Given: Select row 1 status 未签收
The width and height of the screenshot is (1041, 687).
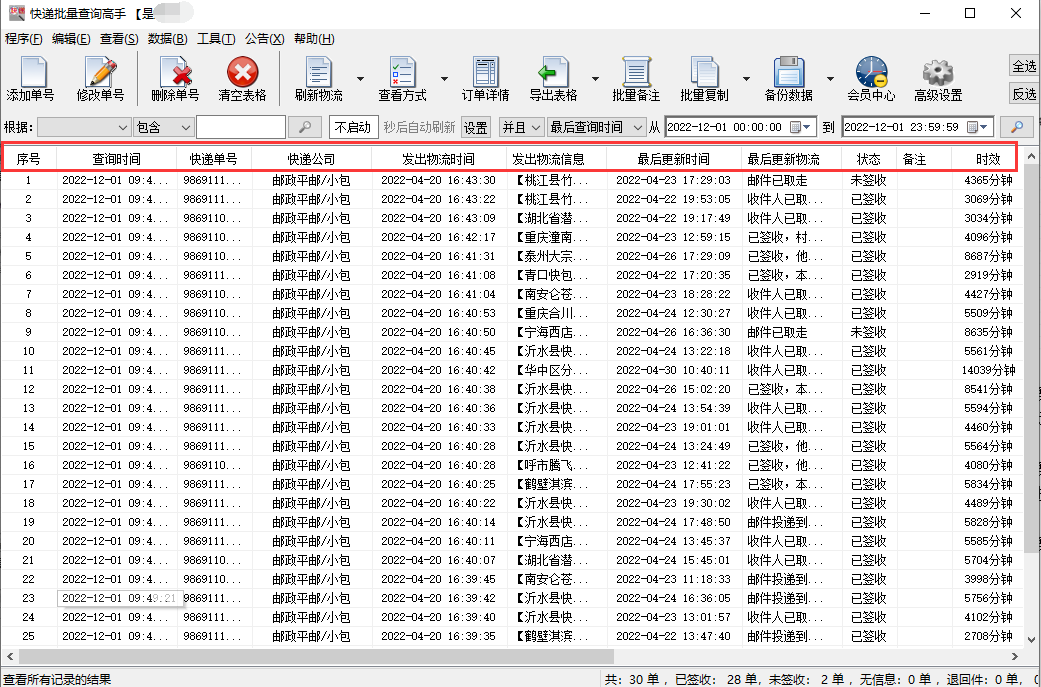Looking at the screenshot, I should tap(868, 180).
